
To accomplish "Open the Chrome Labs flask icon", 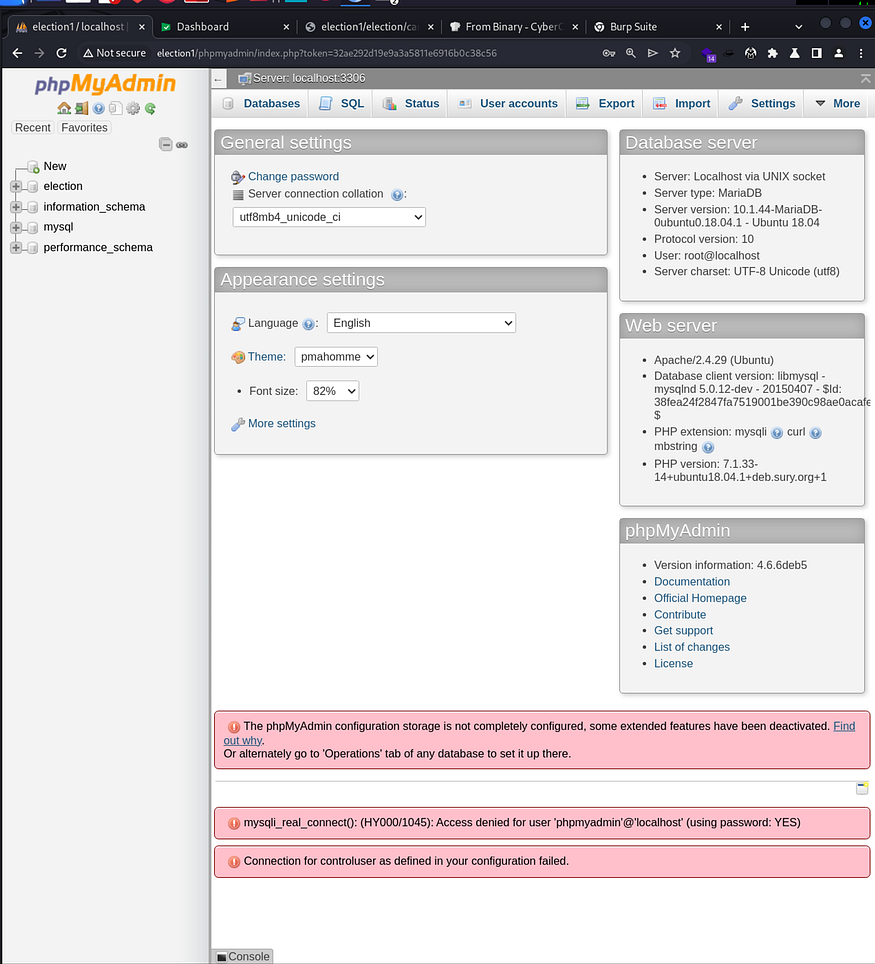I will 795,53.
